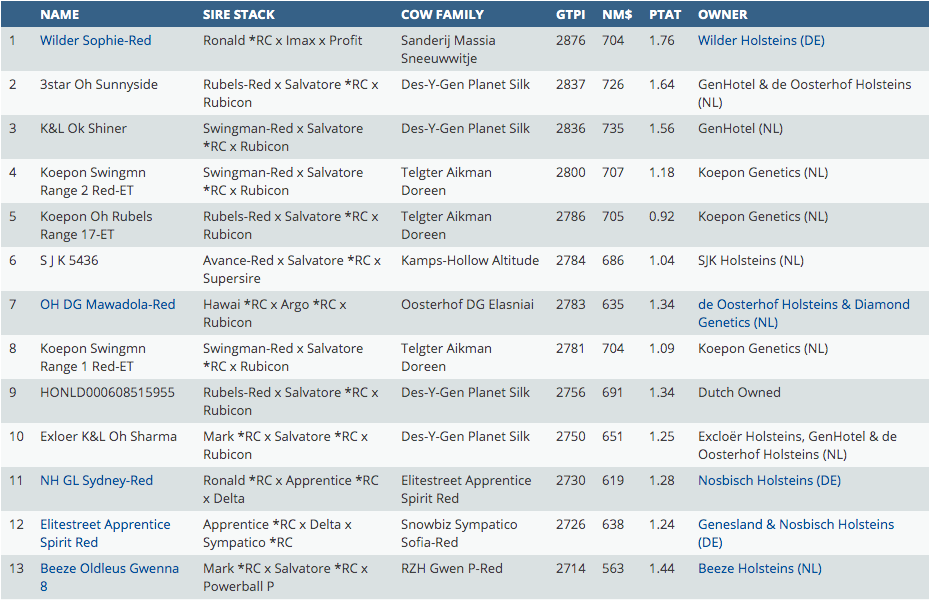The width and height of the screenshot is (929, 600).
Task: Click the COW FAMILY column header
Action: tap(442, 15)
